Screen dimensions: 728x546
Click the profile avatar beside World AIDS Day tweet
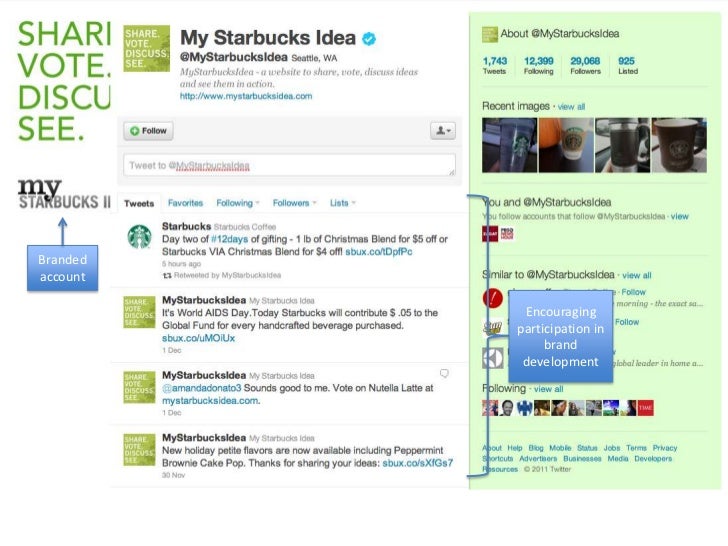pyautogui.click(x=139, y=312)
